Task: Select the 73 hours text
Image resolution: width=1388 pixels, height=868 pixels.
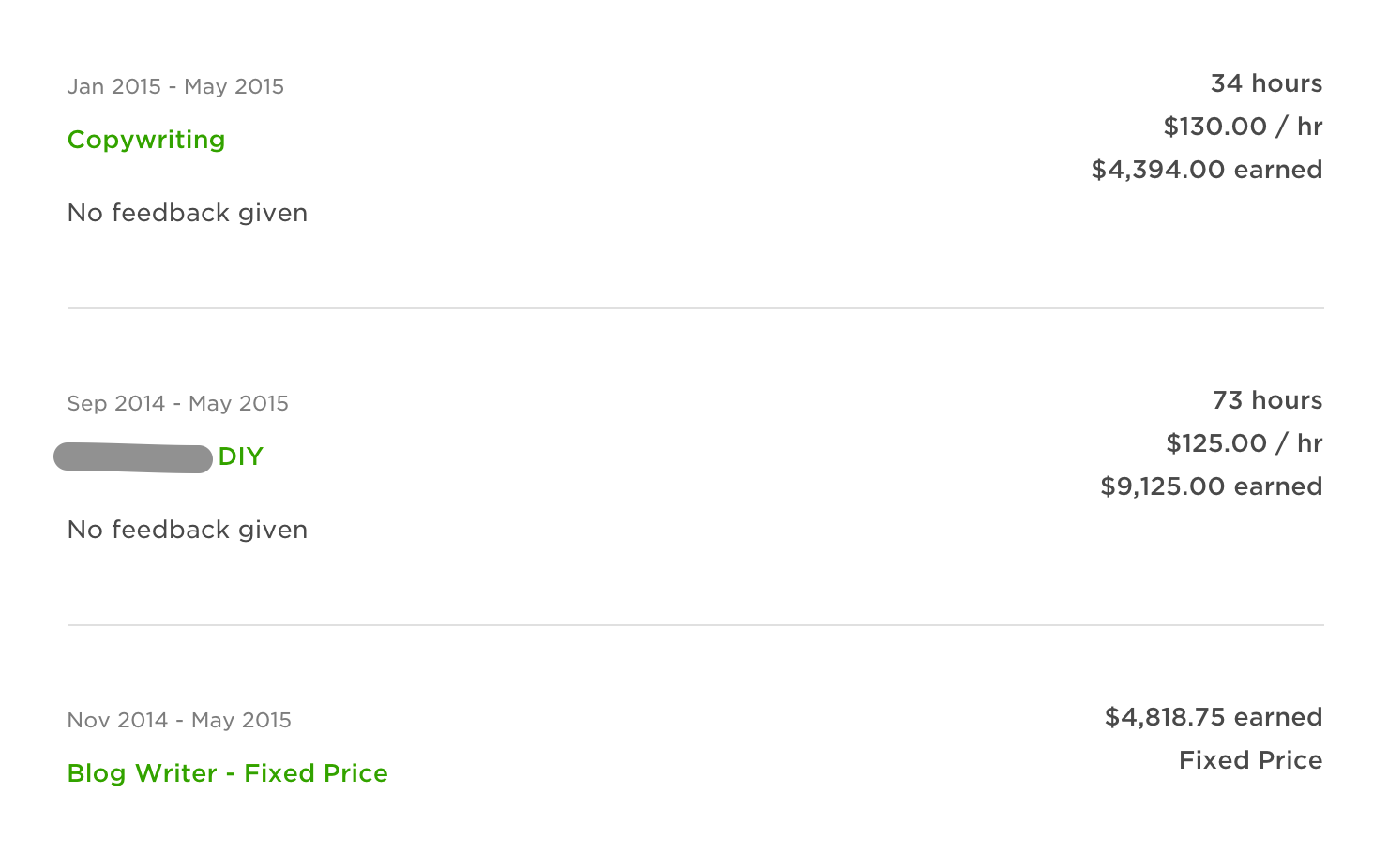Action: point(1267,400)
